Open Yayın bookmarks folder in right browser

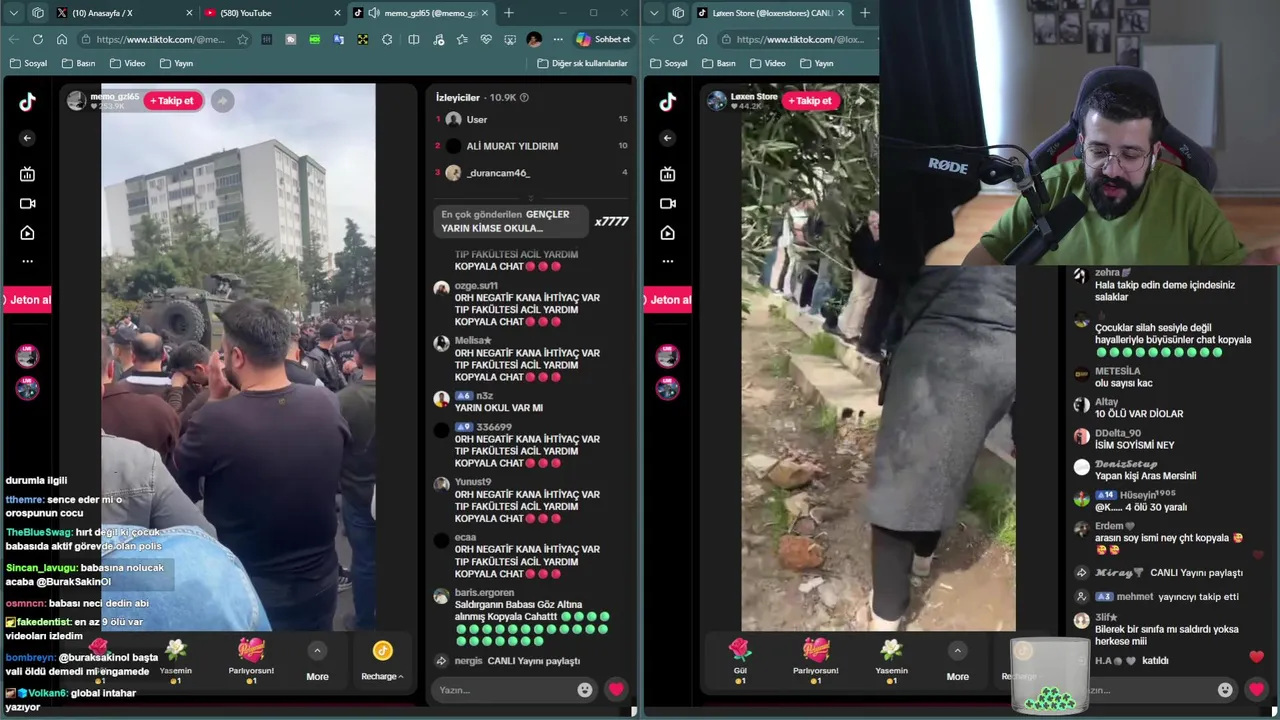815,63
